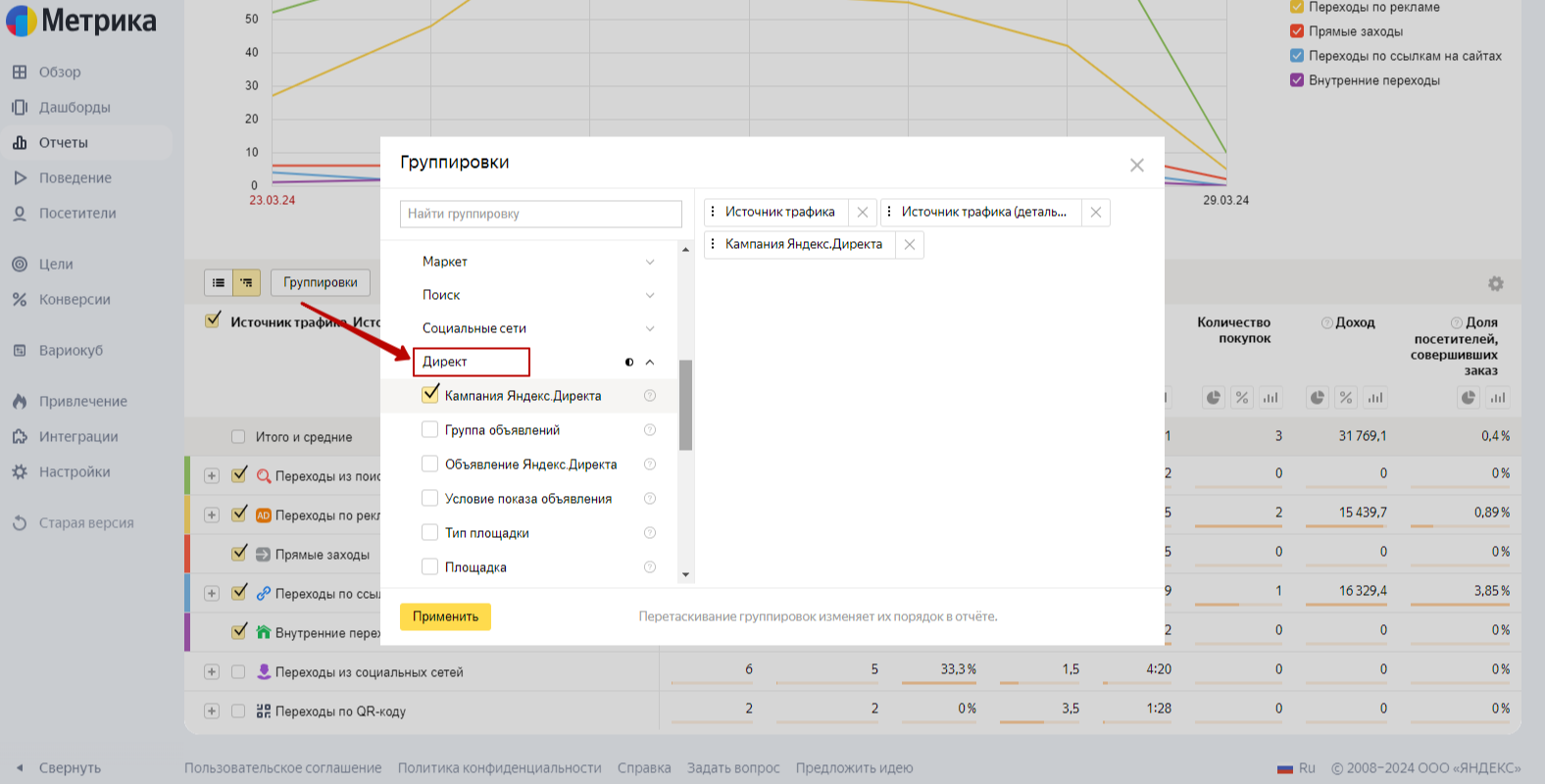Image resolution: width=1545 pixels, height=784 pixels.
Task: Click pie chart icon under Количество покупок
Action: pos(1214,398)
